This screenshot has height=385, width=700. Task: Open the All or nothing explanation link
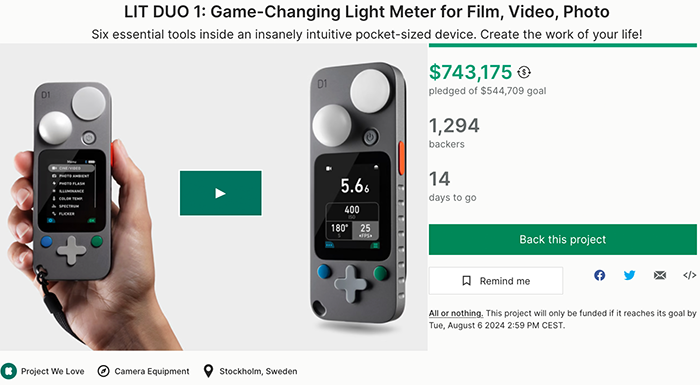[456, 313]
